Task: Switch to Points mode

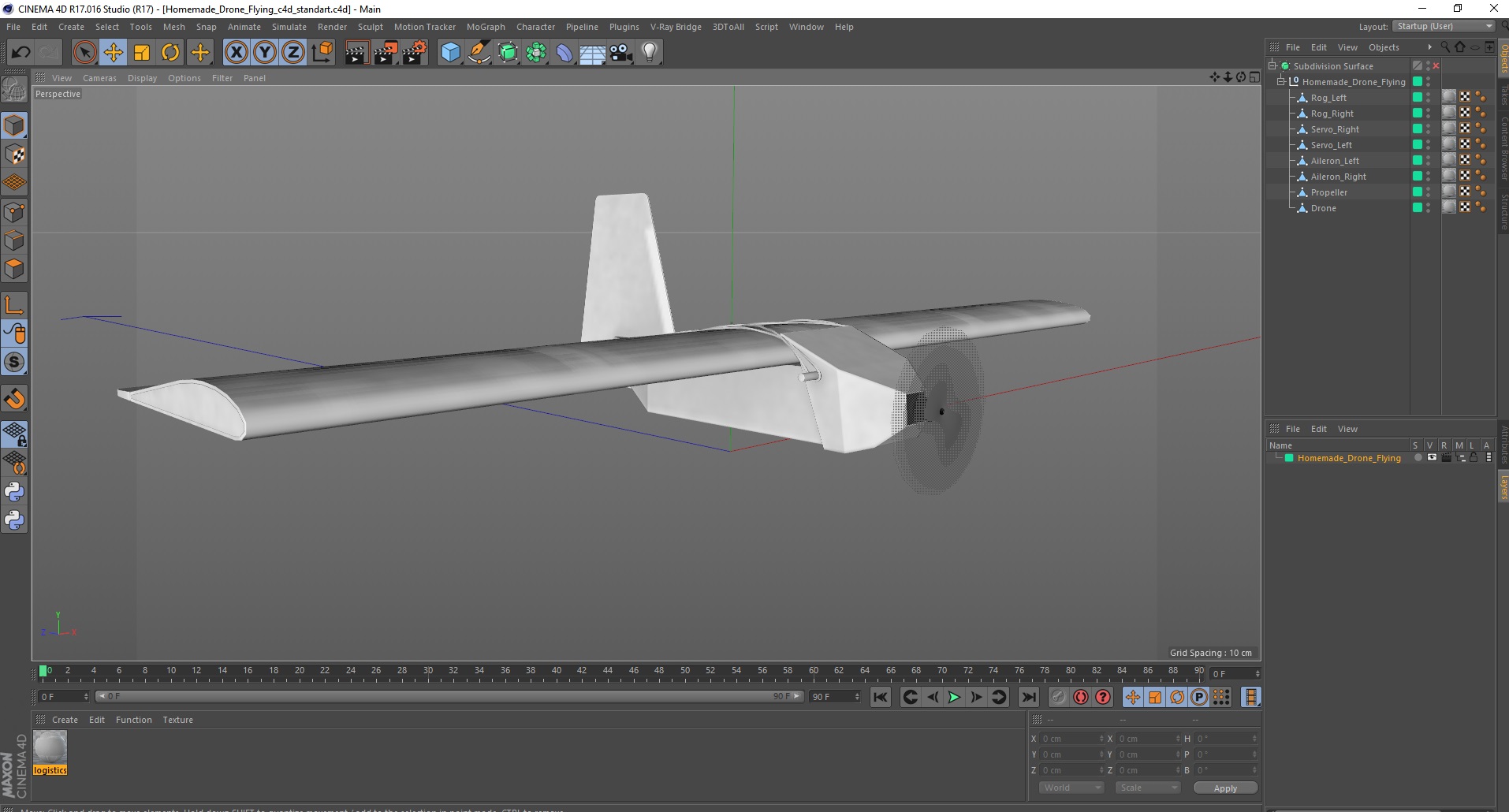Action: coord(14,212)
